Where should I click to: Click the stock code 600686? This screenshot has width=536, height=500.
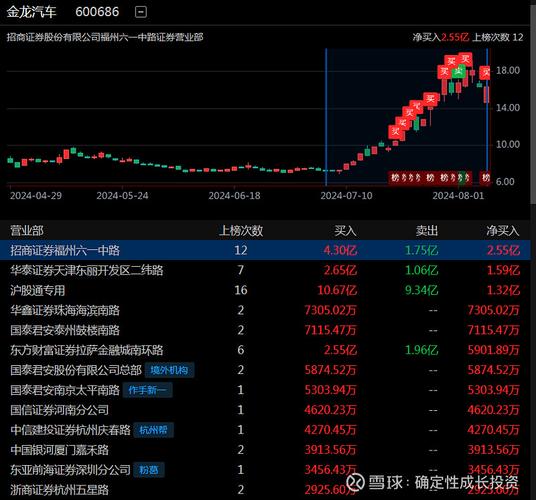[x=97, y=12]
